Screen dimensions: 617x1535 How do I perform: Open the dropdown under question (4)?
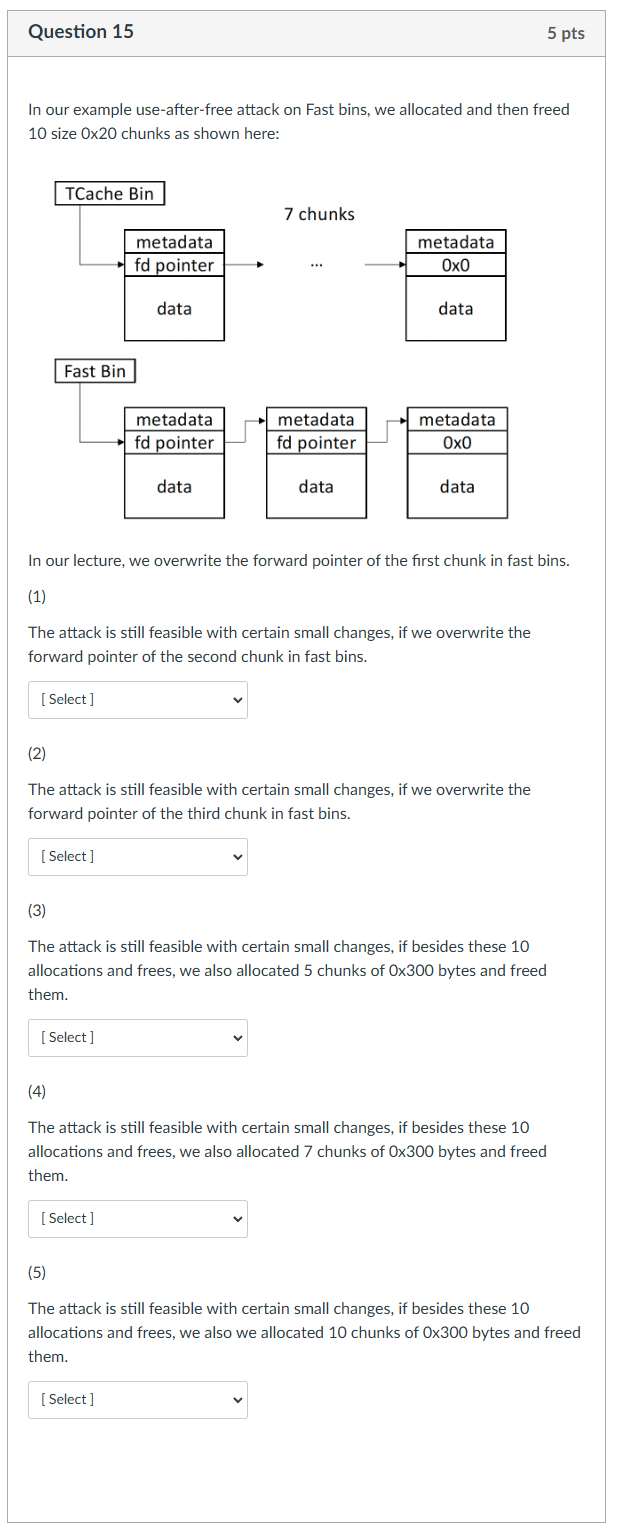(x=137, y=1218)
